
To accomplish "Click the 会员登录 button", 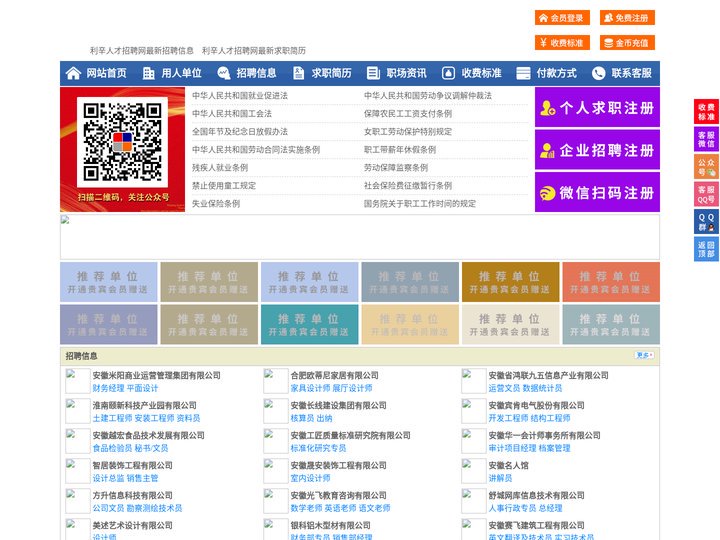I will click(562, 18).
